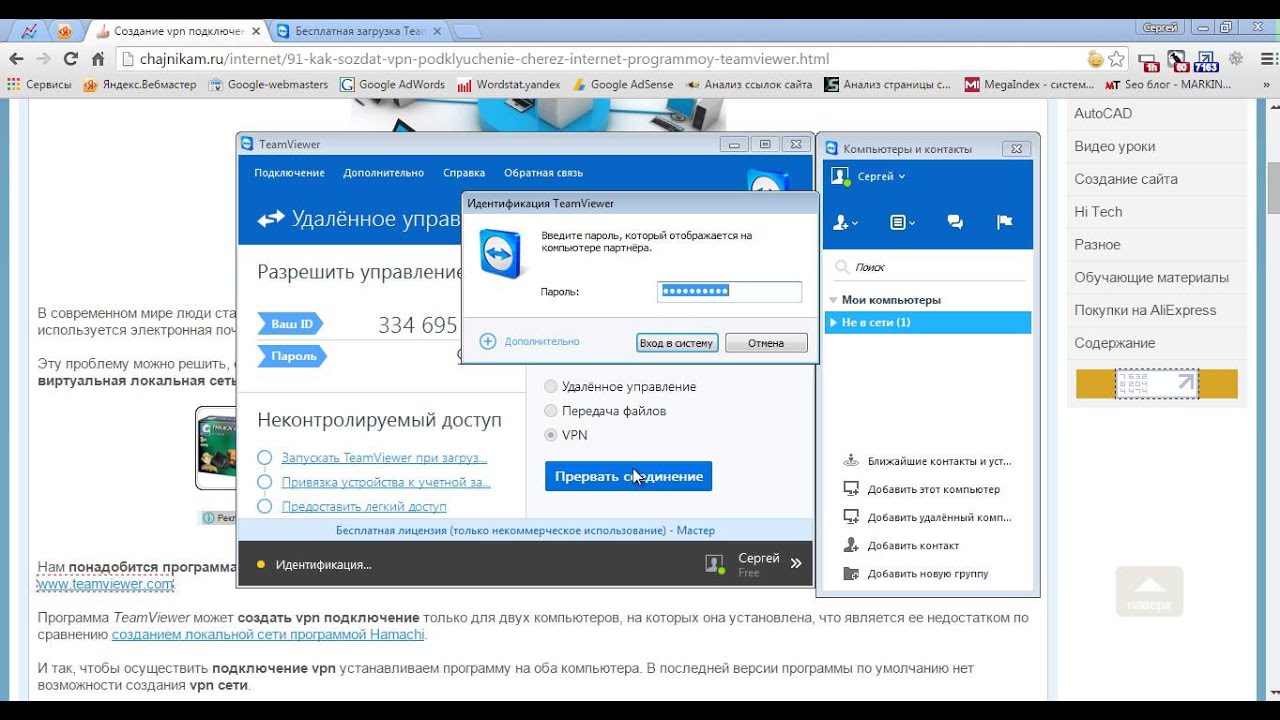This screenshot has width=1280, height=720.
Task: Open the Обратная связь menu item
Action: 543,173
